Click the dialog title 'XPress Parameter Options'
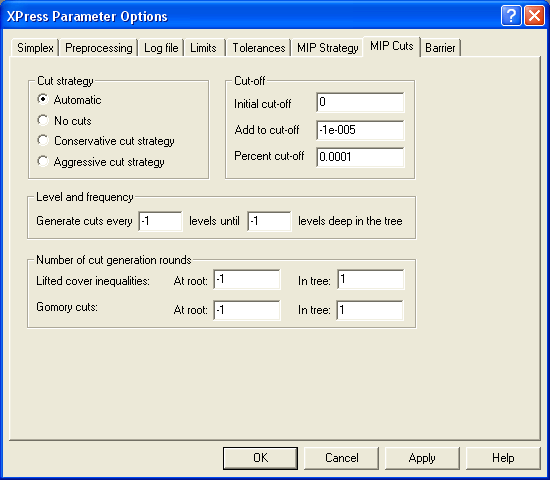 [x=87, y=16]
